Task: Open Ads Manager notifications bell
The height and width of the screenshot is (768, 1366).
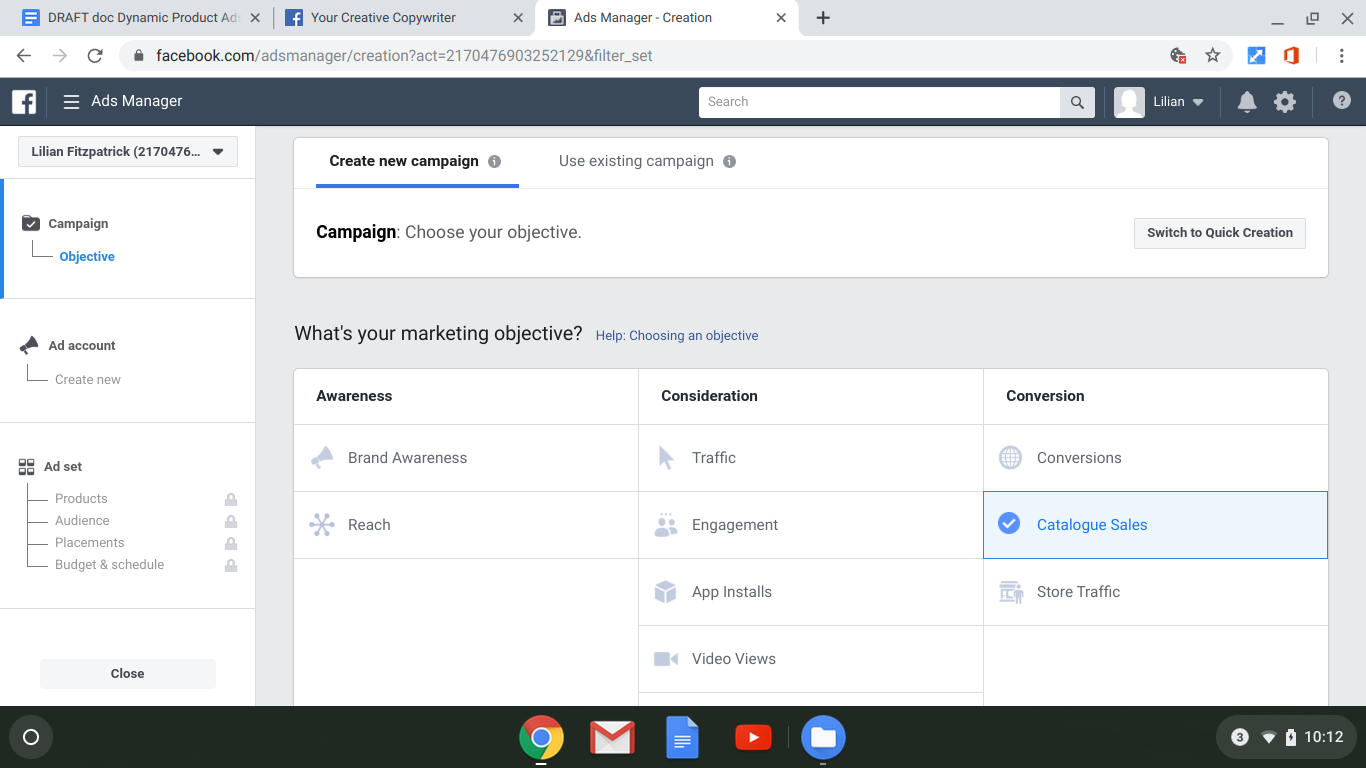Action: point(1246,101)
